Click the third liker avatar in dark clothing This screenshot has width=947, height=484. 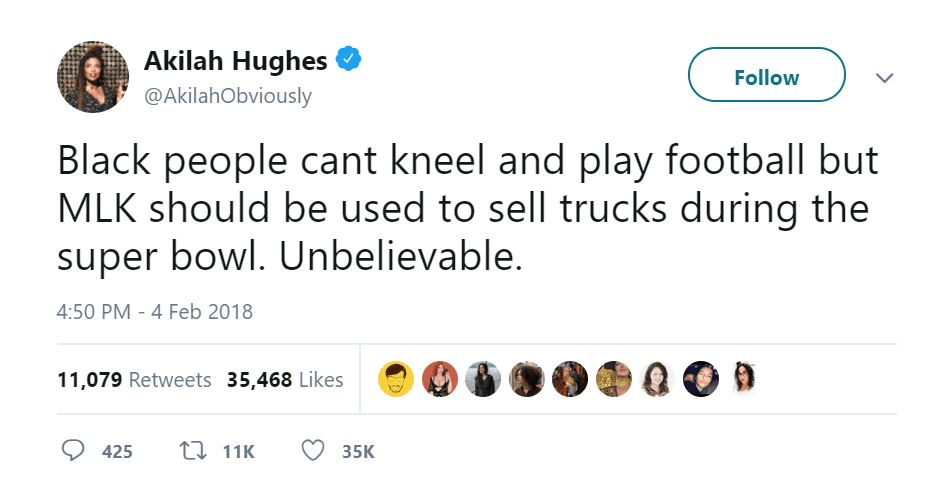point(483,379)
